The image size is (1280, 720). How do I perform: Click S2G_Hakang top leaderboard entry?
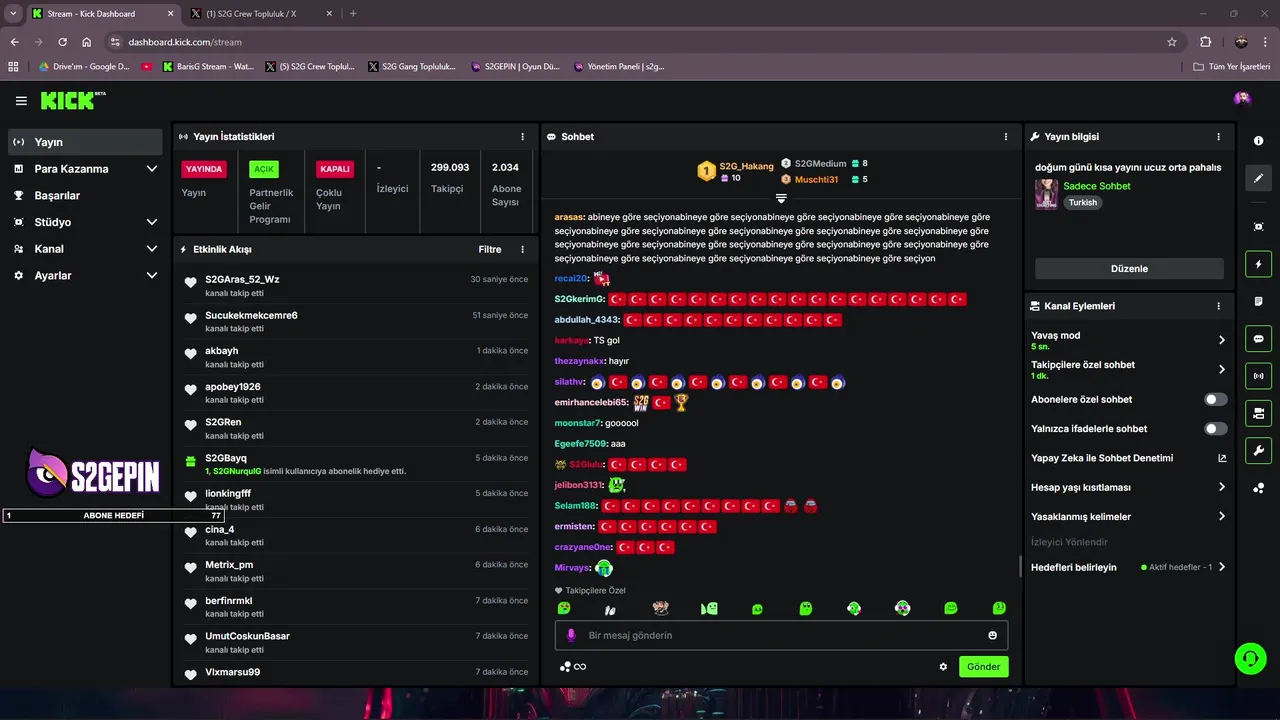(x=735, y=171)
